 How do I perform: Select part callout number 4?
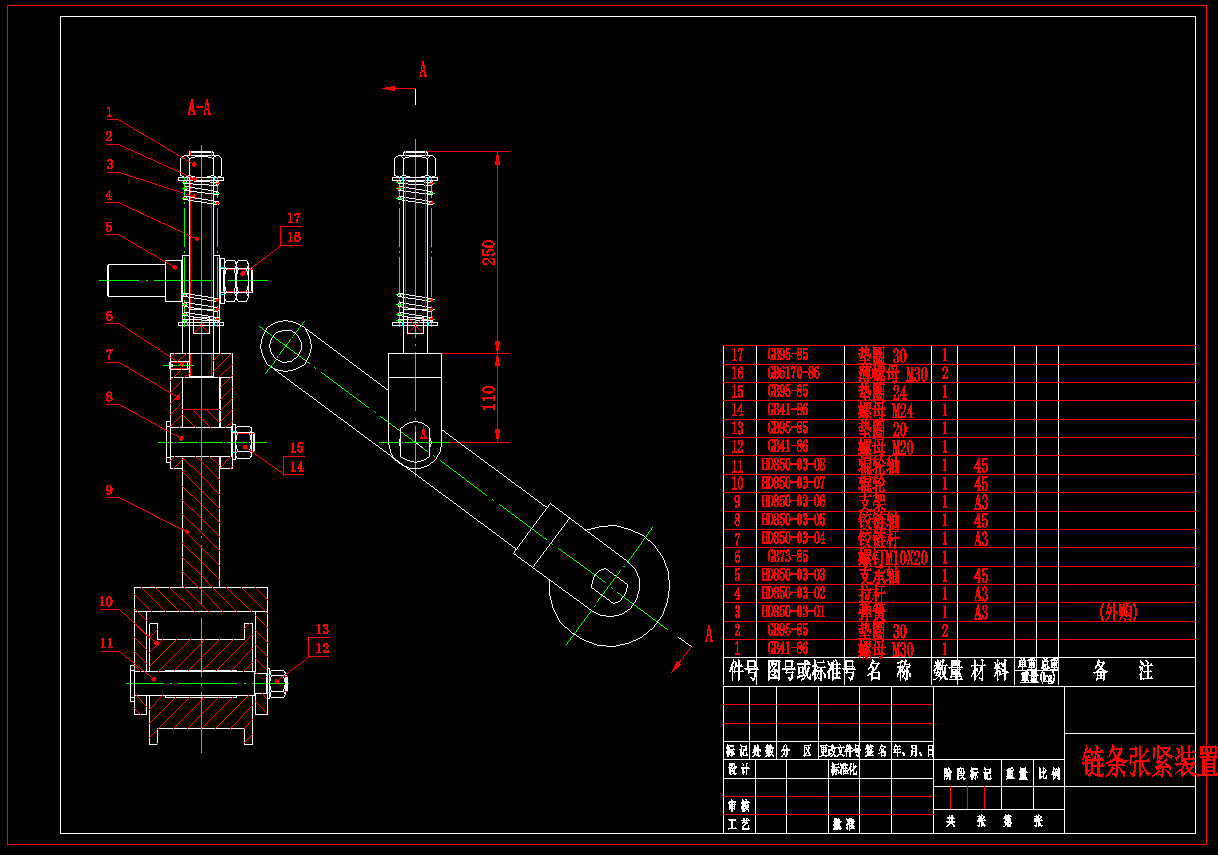(x=109, y=196)
